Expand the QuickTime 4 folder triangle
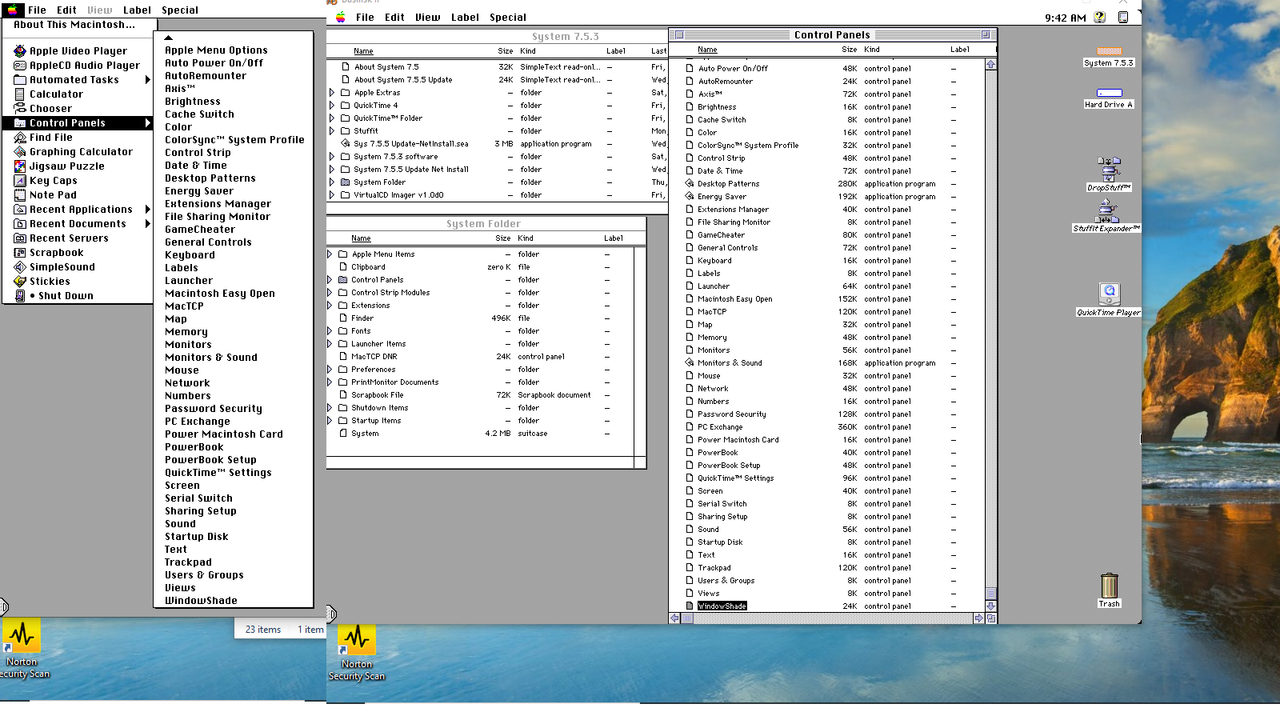Viewport: 1280px width, 720px height. [x=332, y=105]
